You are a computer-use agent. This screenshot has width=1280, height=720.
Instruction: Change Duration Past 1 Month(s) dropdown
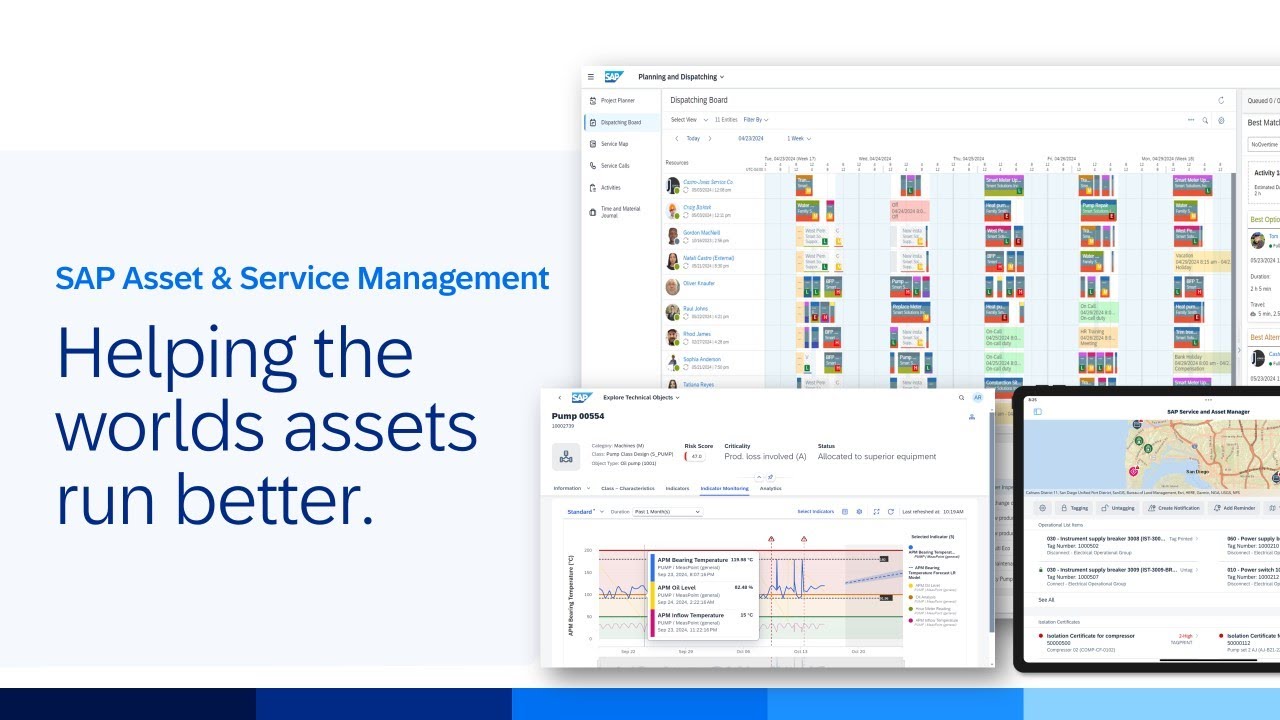coord(668,511)
